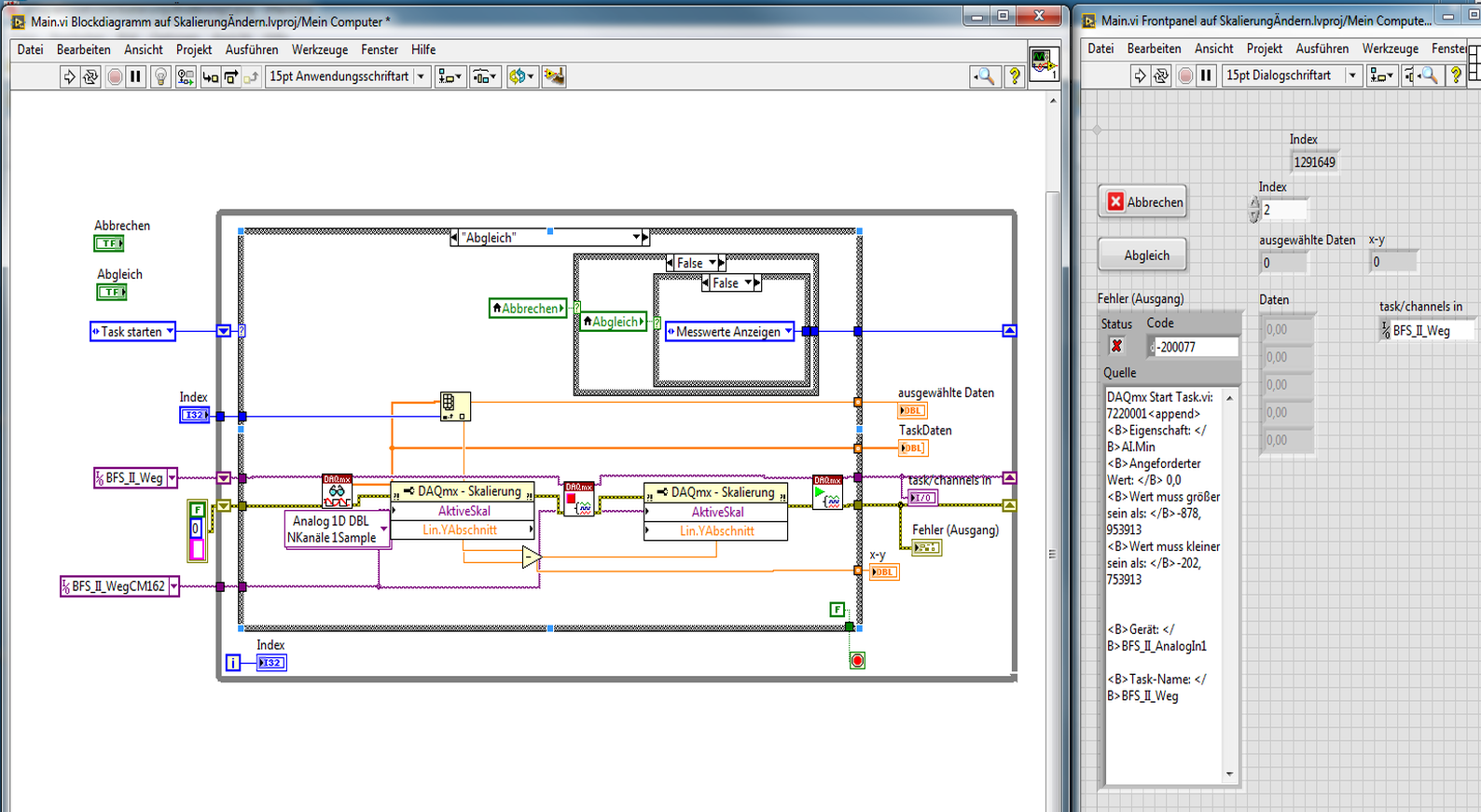
Task: Click the Step Into icon
Action: [210, 76]
